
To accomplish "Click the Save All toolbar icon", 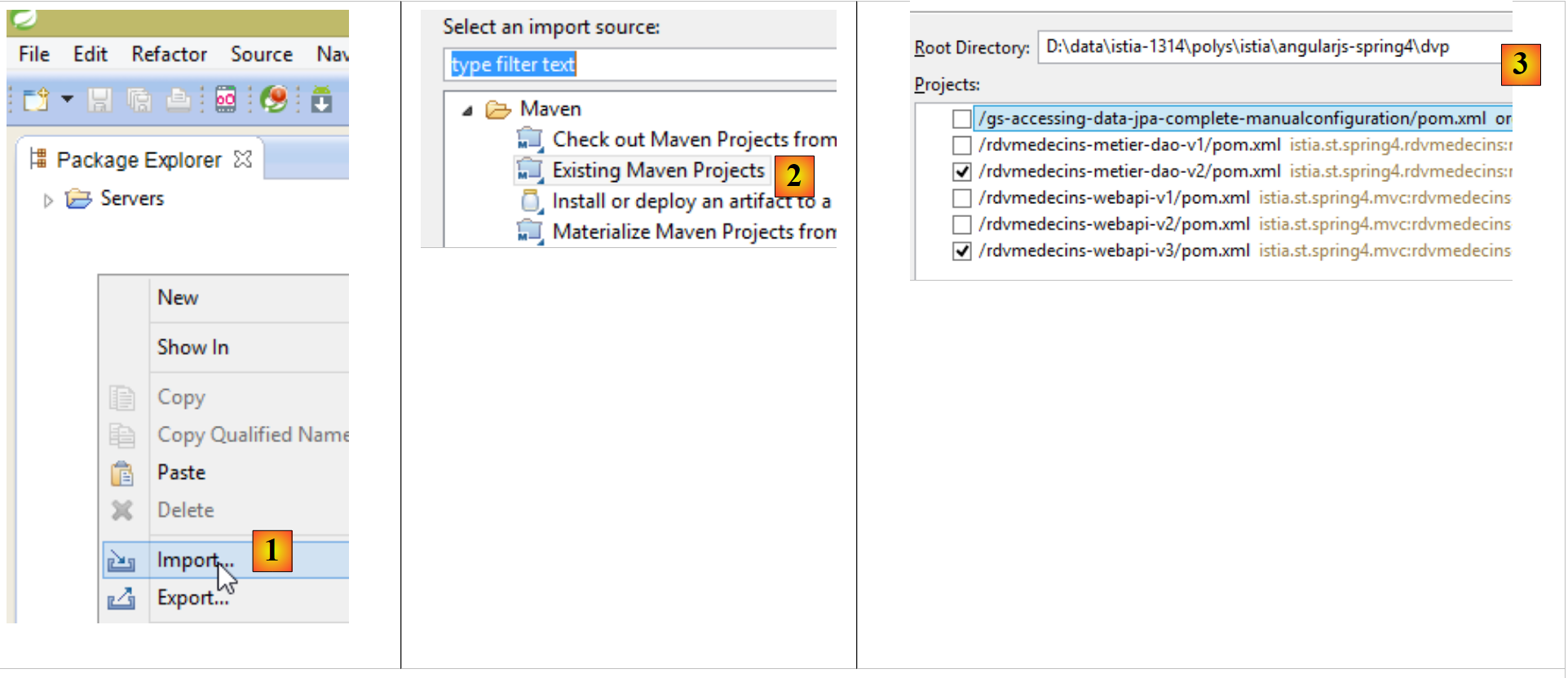I will click(x=139, y=100).
